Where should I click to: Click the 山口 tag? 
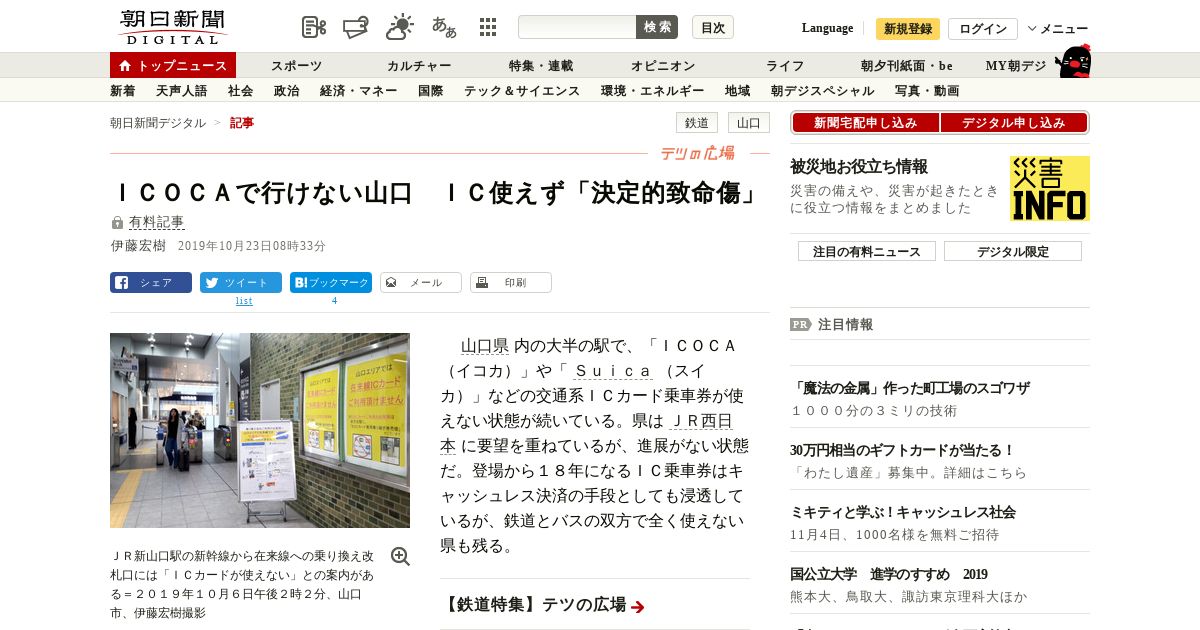[749, 123]
